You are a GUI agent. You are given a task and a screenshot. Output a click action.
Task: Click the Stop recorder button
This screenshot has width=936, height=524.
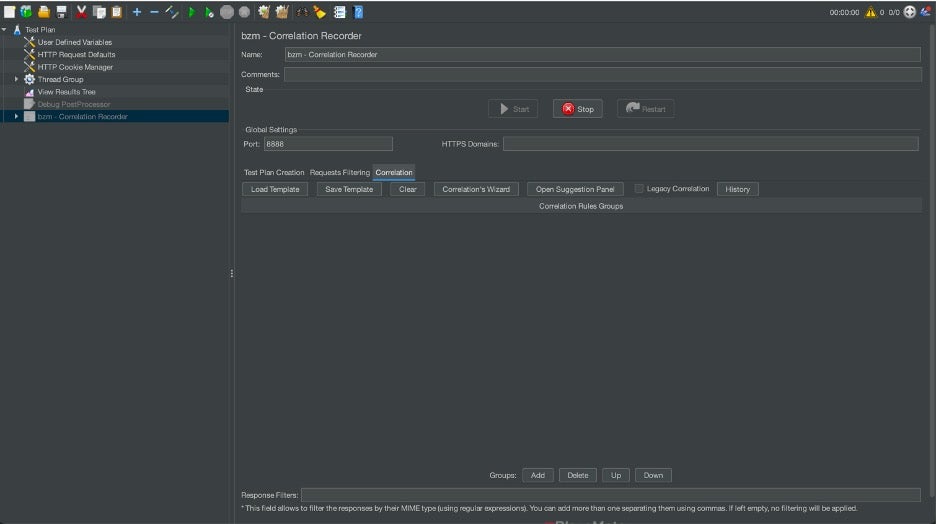(x=577, y=109)
